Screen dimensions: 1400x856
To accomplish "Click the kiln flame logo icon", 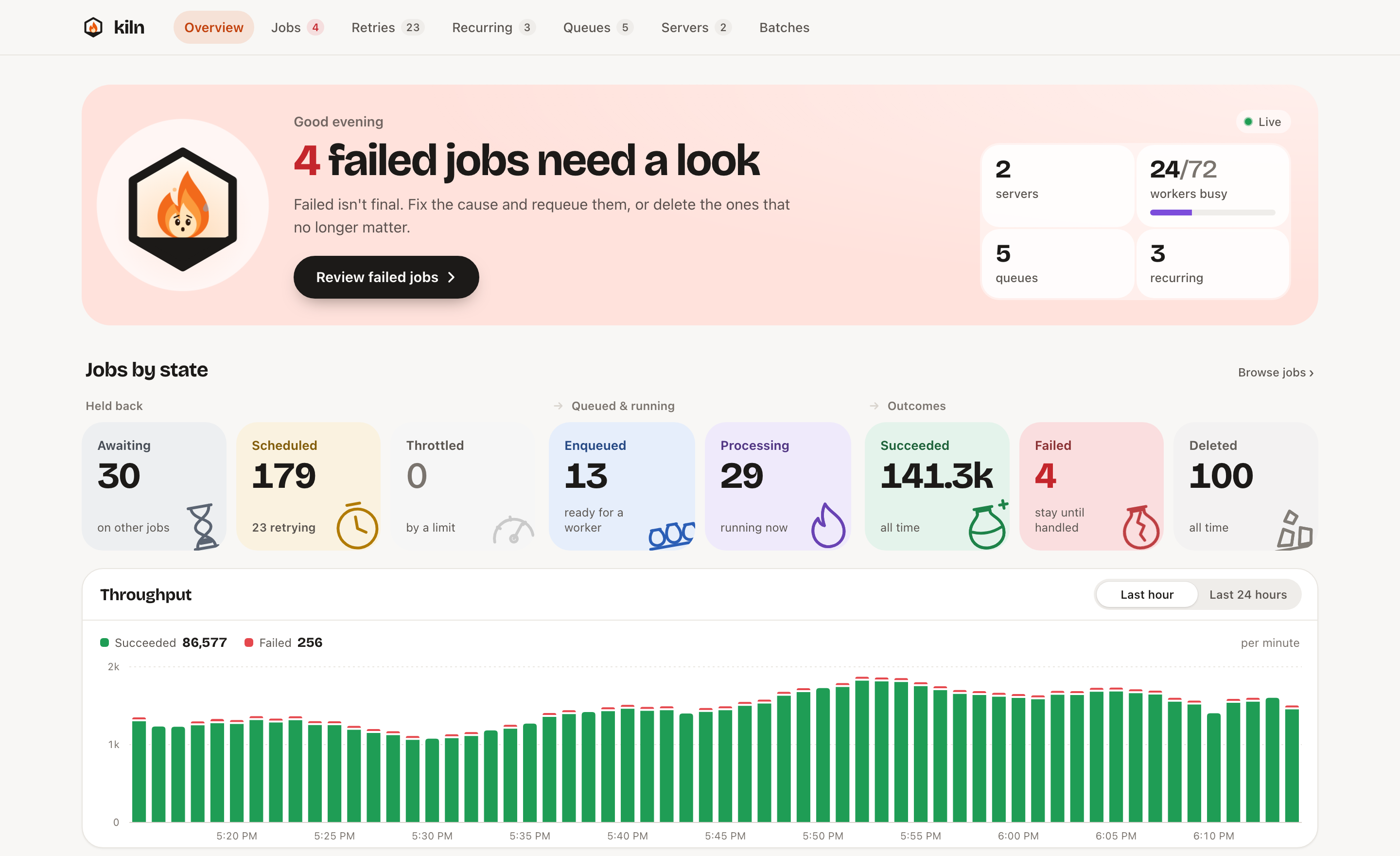I will pos(93,27).
